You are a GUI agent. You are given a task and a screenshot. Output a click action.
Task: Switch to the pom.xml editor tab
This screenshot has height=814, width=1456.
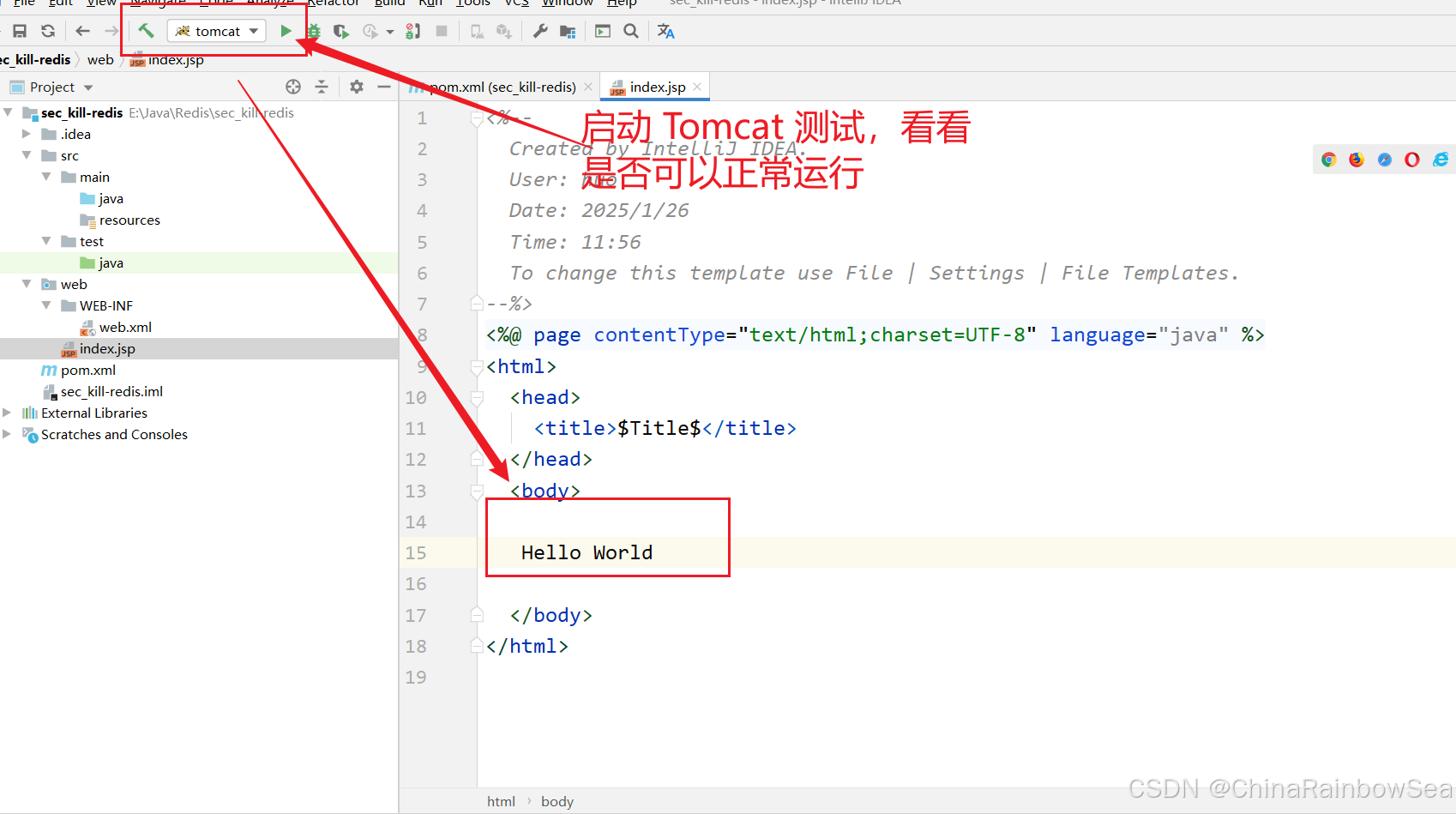tap(502, 87)
